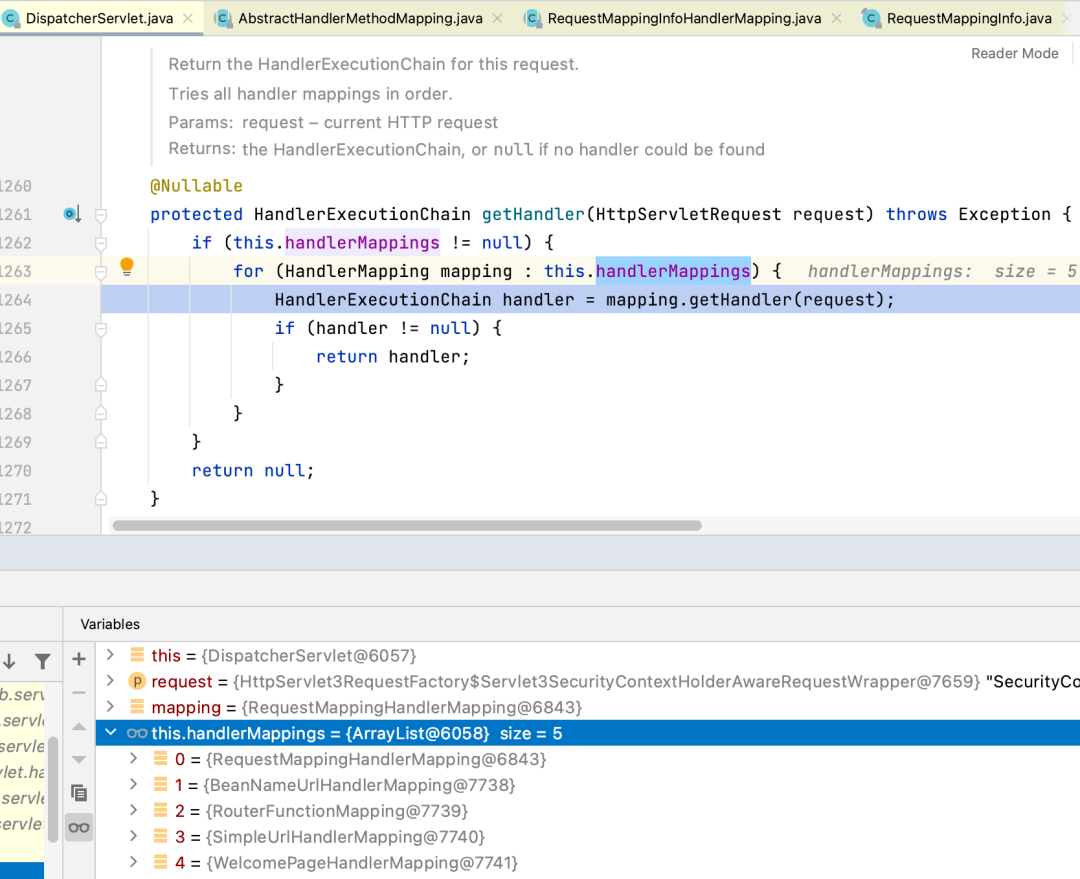Expand element 2 RouterFunctionMapping
This screenshot has height=879, width=1080.
click(135, 811)
